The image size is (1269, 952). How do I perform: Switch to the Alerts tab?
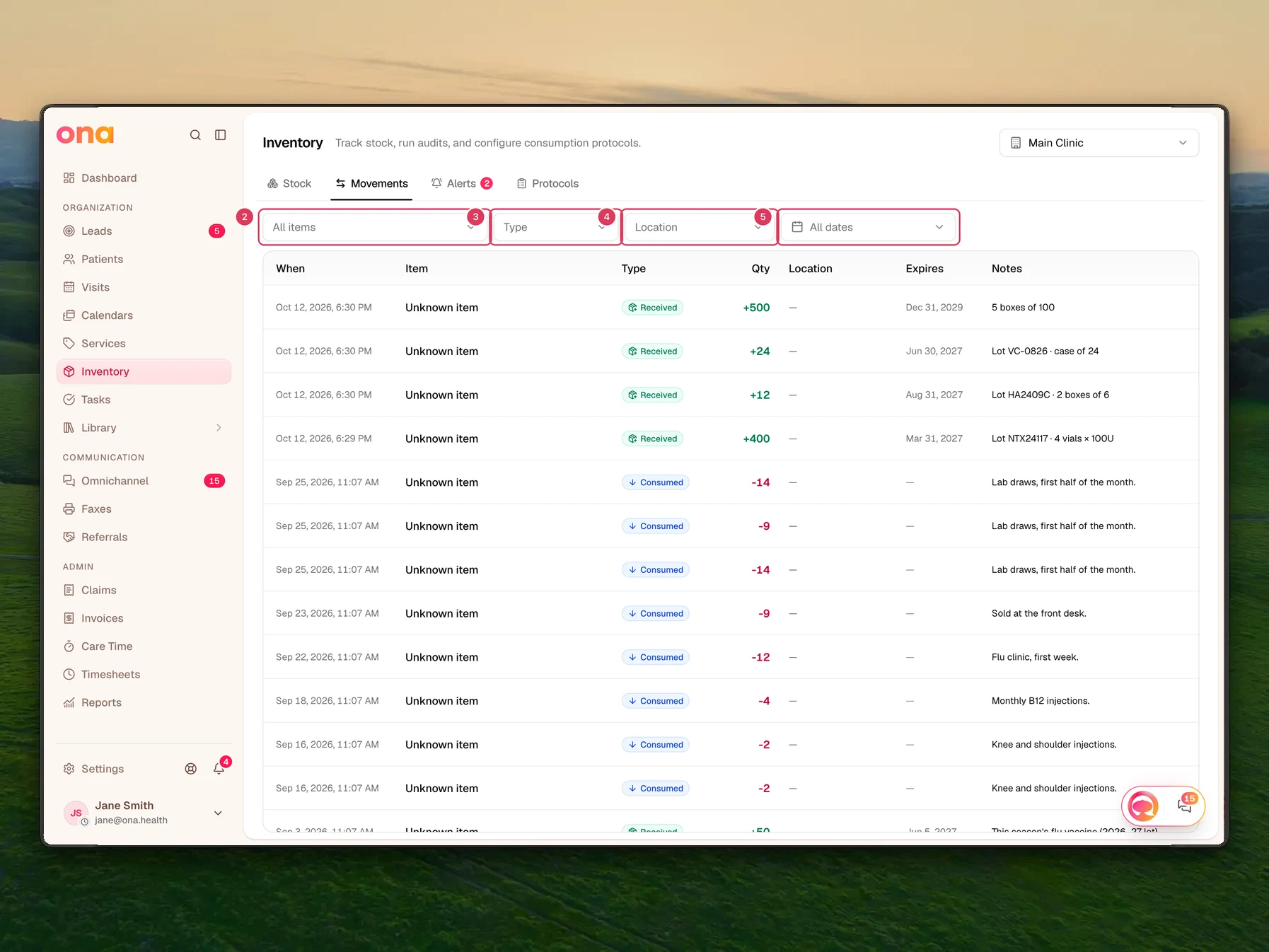coord(462,184)
